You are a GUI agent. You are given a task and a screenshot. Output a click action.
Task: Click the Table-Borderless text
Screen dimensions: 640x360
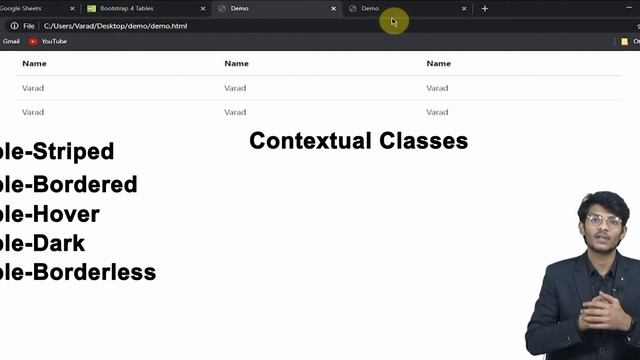pos(78,272)
